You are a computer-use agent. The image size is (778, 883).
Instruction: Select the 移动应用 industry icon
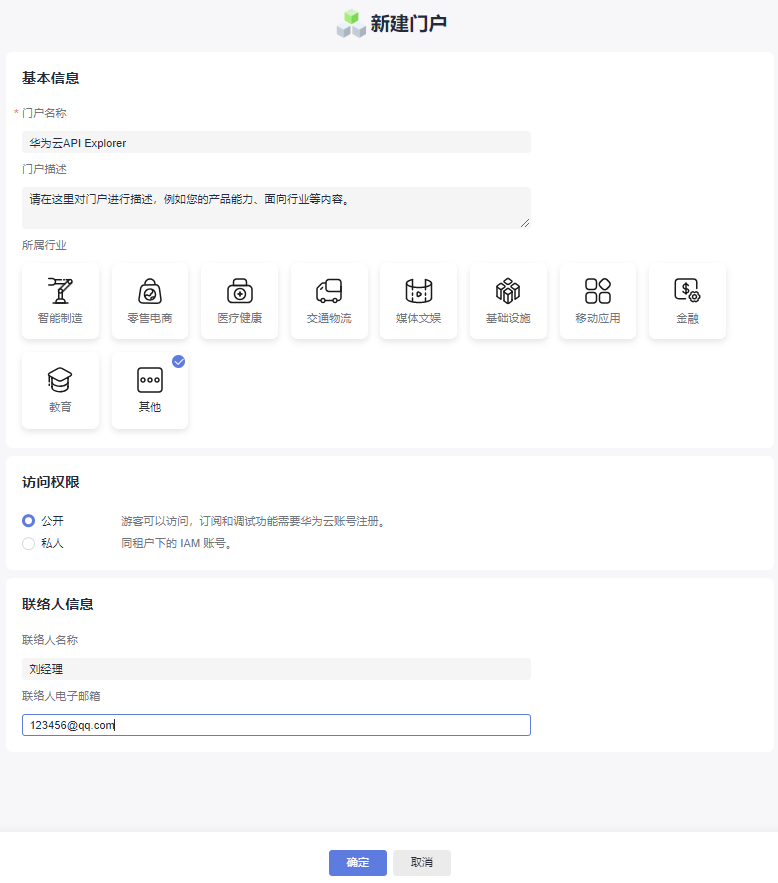pos(598,301)
